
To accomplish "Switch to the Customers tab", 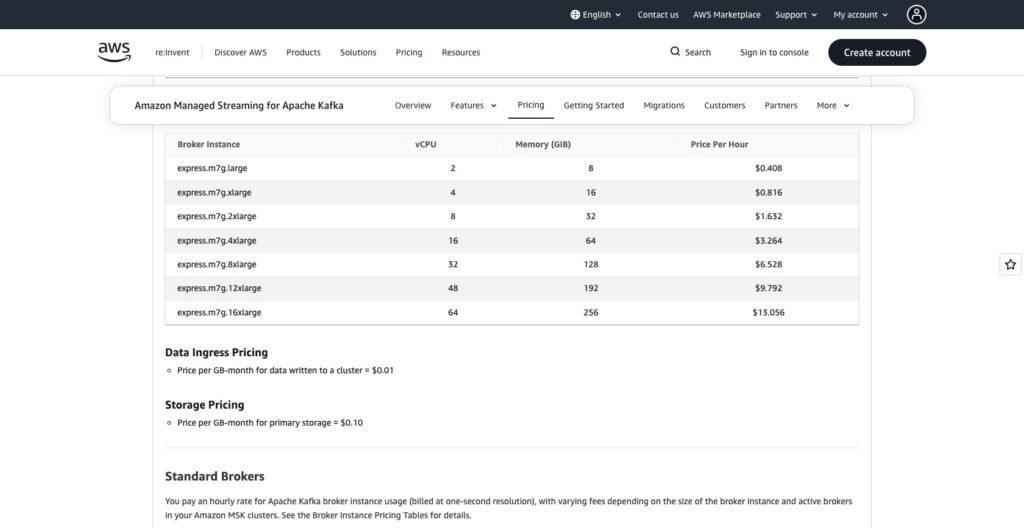I will coord(724,105).
